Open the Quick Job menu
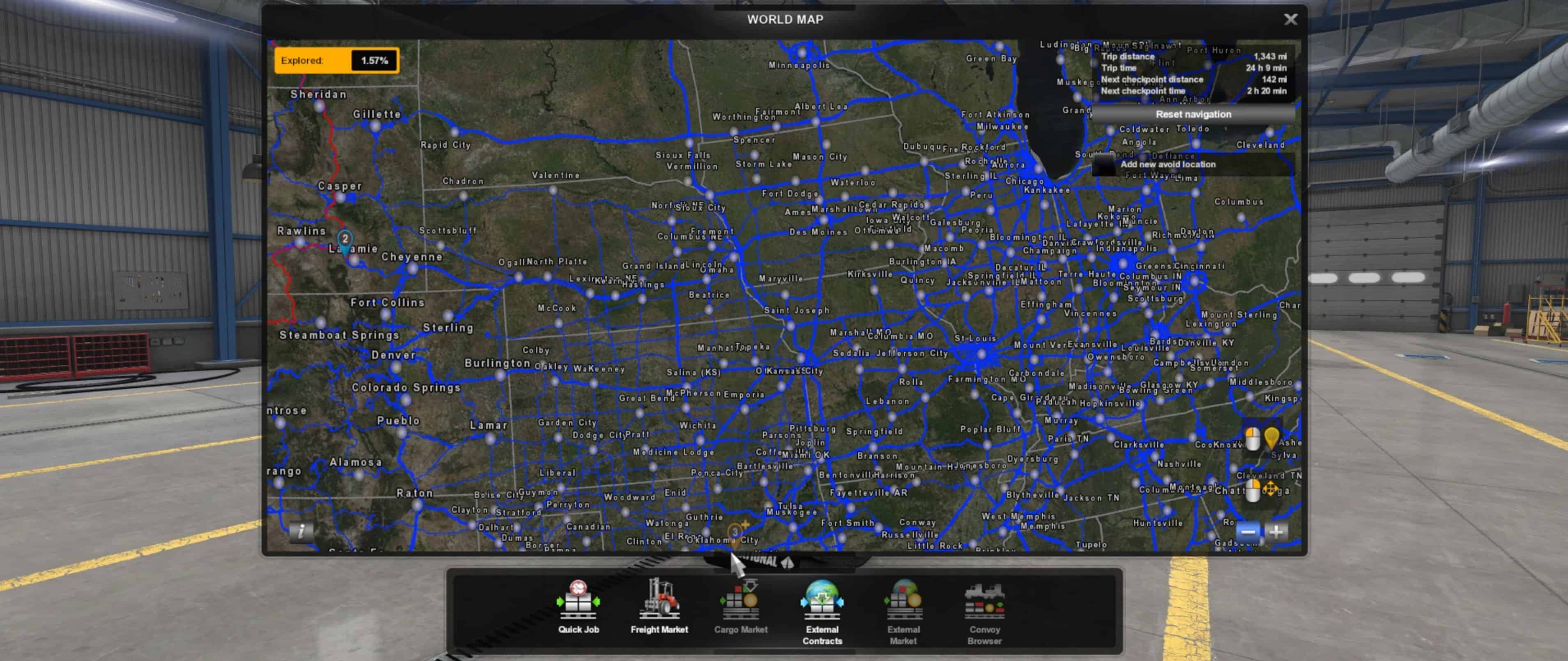 point(578,608)
